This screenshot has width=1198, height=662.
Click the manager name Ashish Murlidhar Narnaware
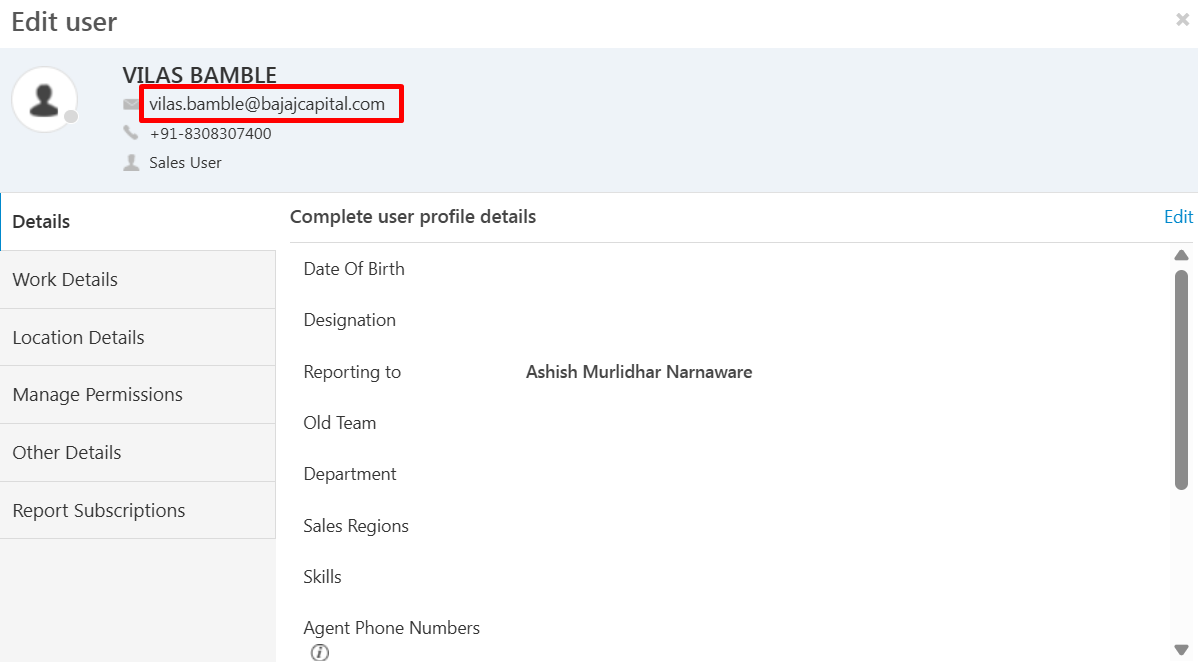pyautogui.click(x=639, y=372)
